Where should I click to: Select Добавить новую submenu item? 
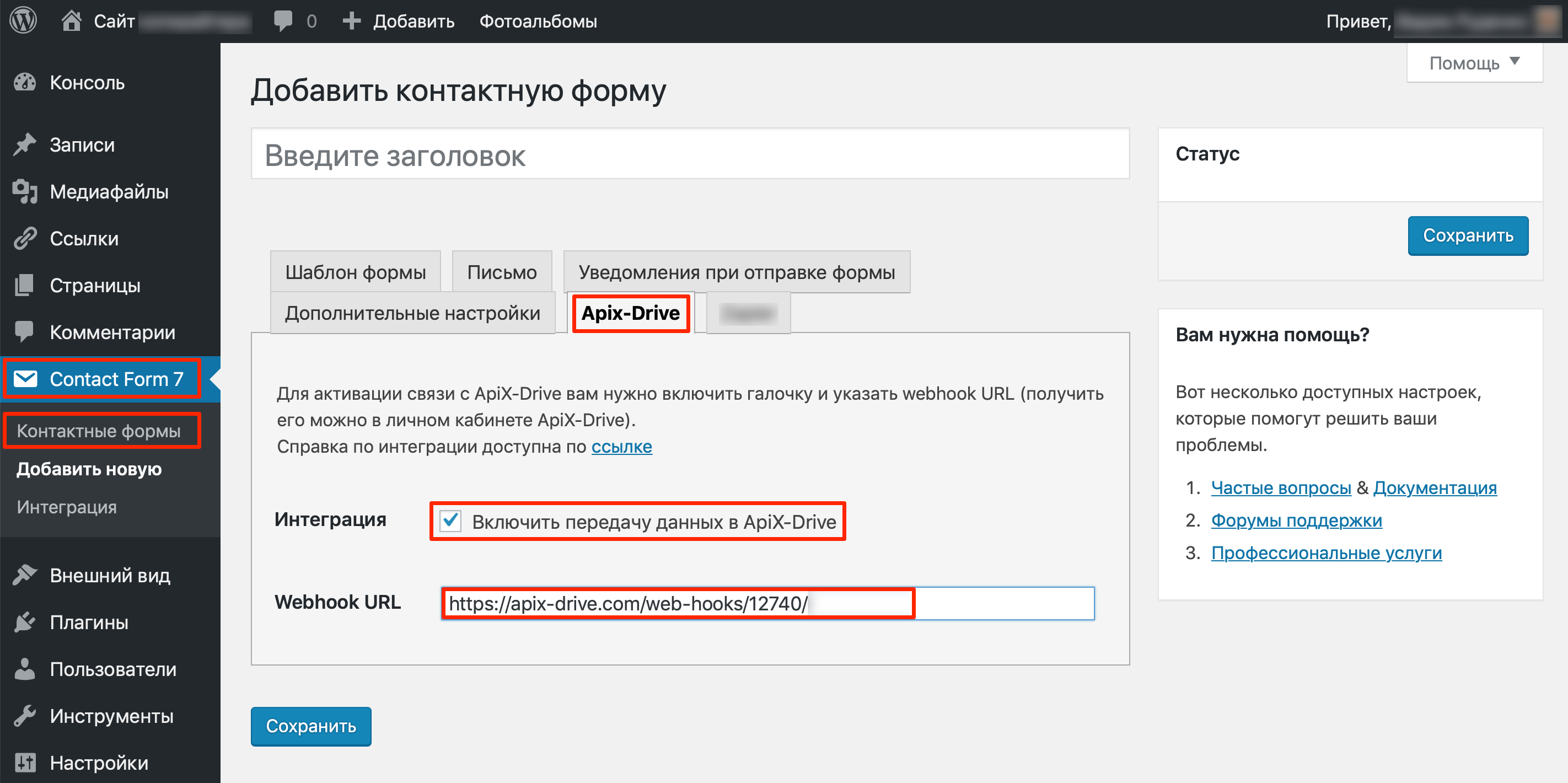point(89,469)
